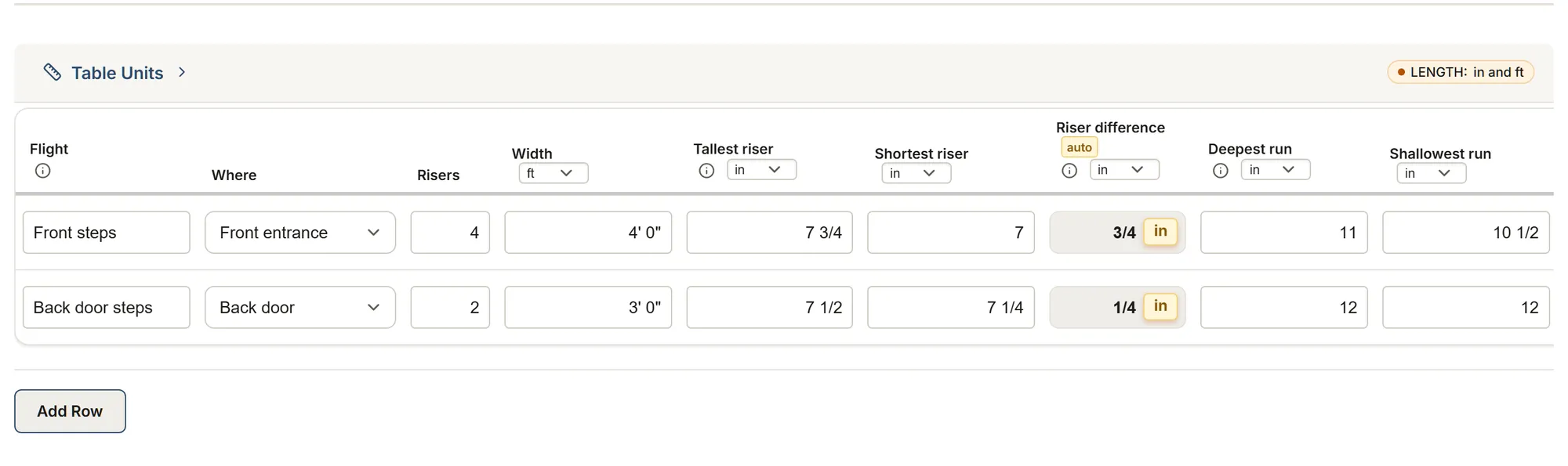This screenshot has width=1568, height=466.
Task: Edit Back door steps Shallowest run field
Action: (1466, 308)
